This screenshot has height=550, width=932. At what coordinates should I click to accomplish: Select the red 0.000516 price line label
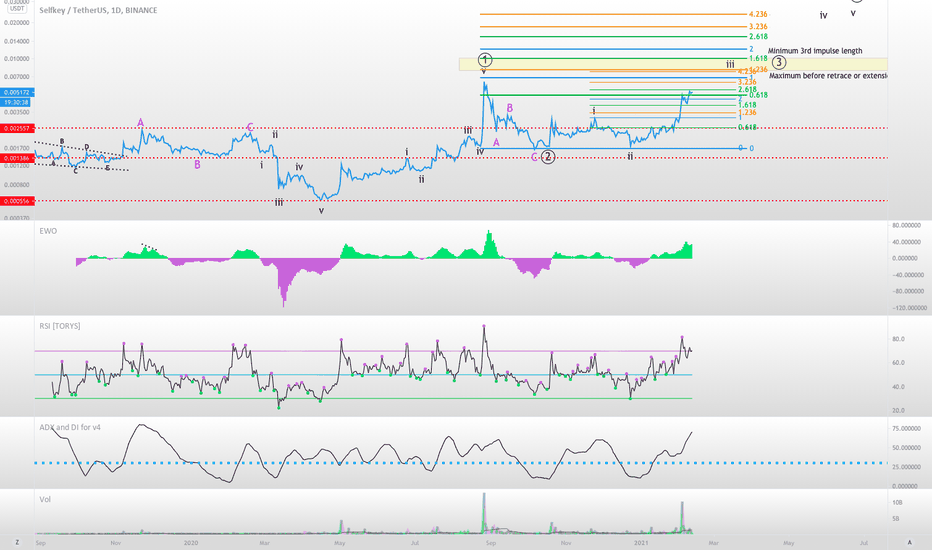point(17,202)
